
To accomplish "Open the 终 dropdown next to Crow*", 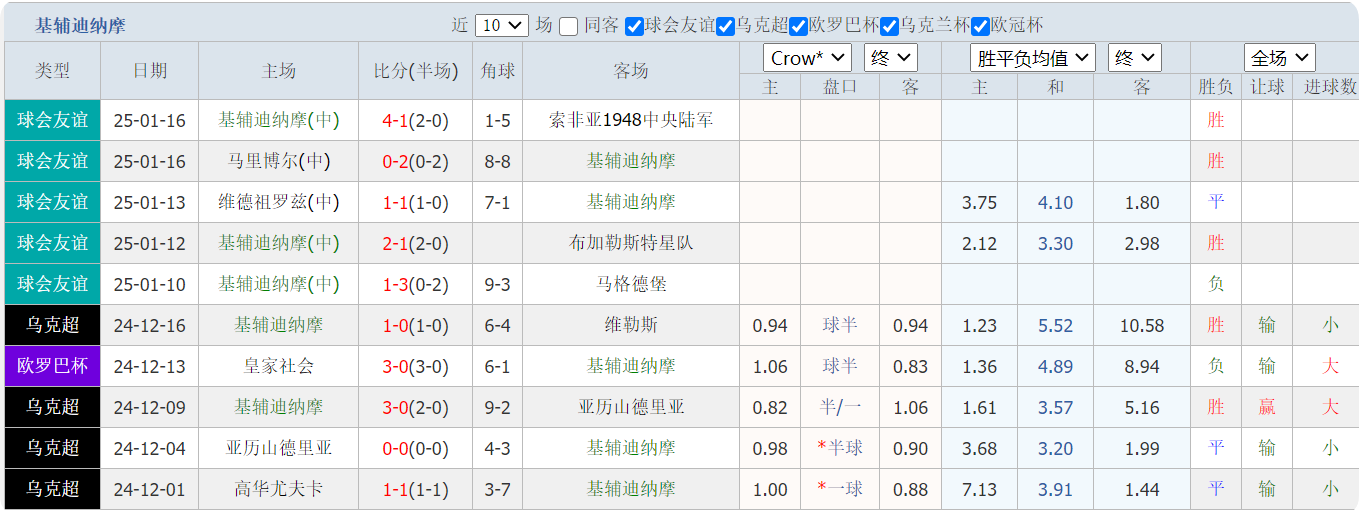I will (x=890, y=58).
